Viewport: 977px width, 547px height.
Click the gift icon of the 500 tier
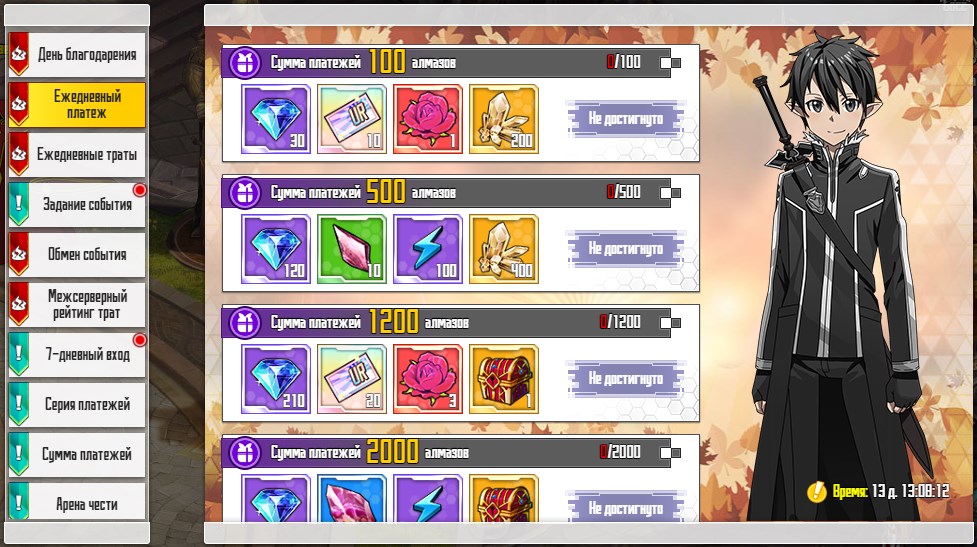[245, 193]
